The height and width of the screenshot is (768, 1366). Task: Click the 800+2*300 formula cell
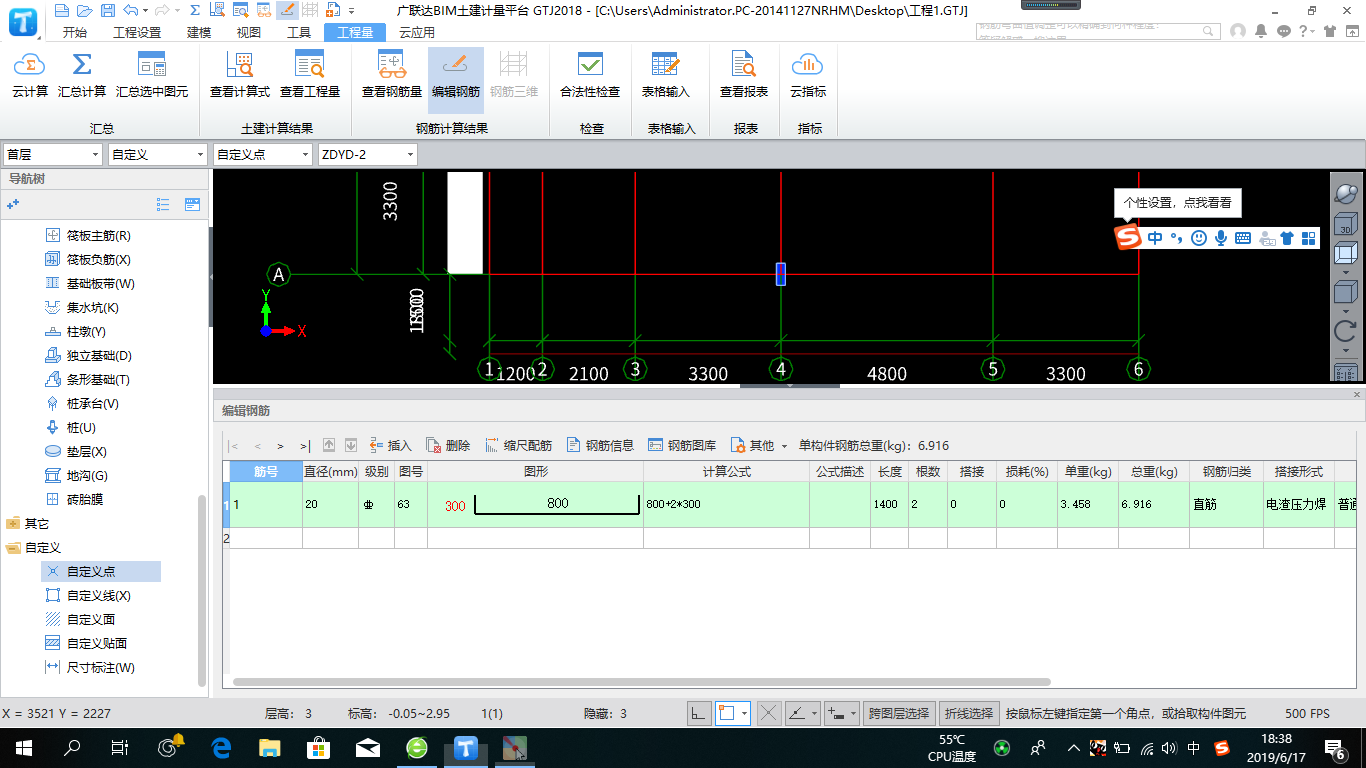[726, 505]
